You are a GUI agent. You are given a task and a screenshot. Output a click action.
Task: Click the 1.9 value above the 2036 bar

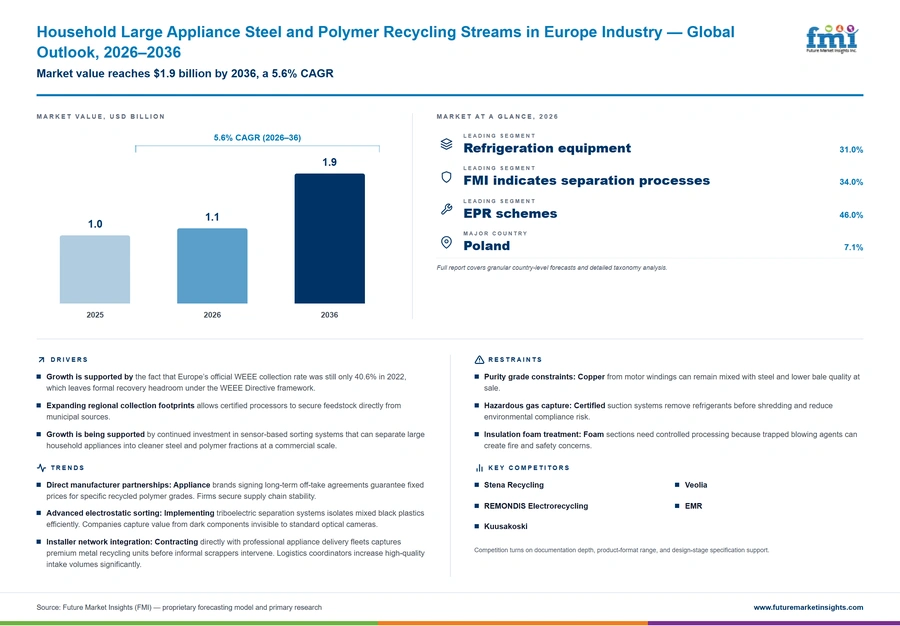pyautogui.click(x=329, y=162)
